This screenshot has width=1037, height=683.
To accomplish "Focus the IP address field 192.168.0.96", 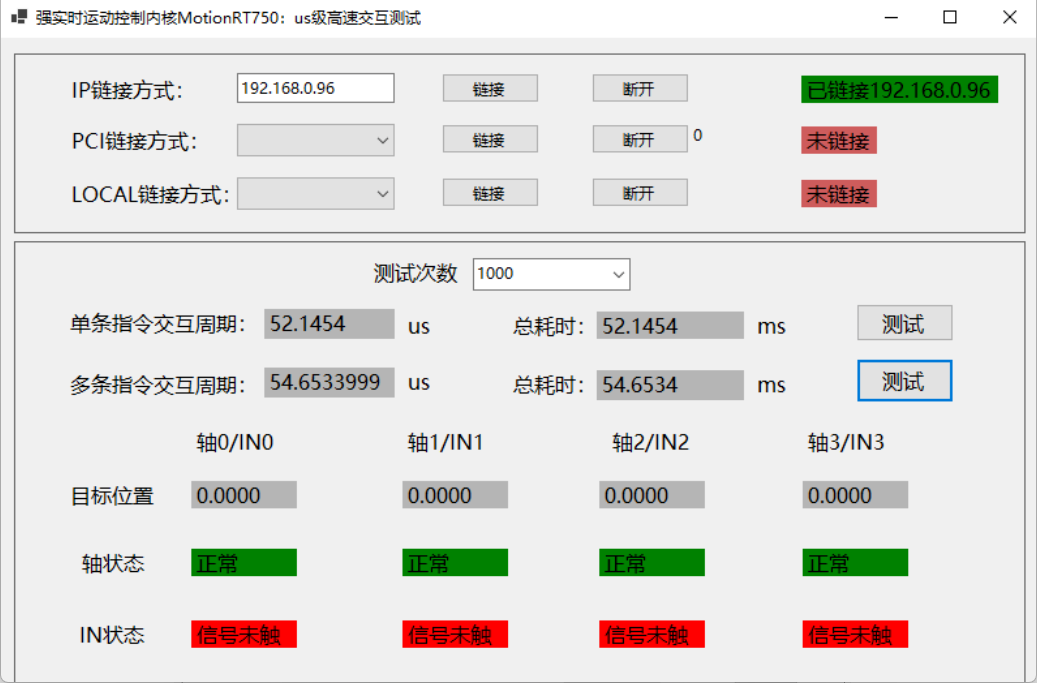I will pos(315,88).
